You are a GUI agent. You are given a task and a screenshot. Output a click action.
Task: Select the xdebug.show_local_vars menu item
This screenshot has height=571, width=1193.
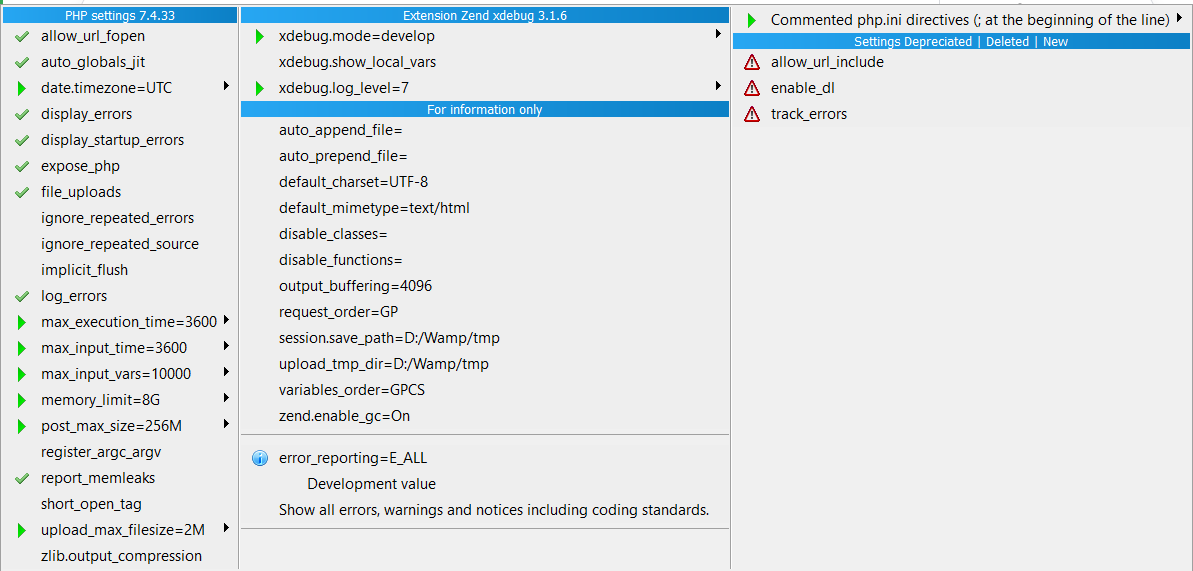tap(358, 62)
